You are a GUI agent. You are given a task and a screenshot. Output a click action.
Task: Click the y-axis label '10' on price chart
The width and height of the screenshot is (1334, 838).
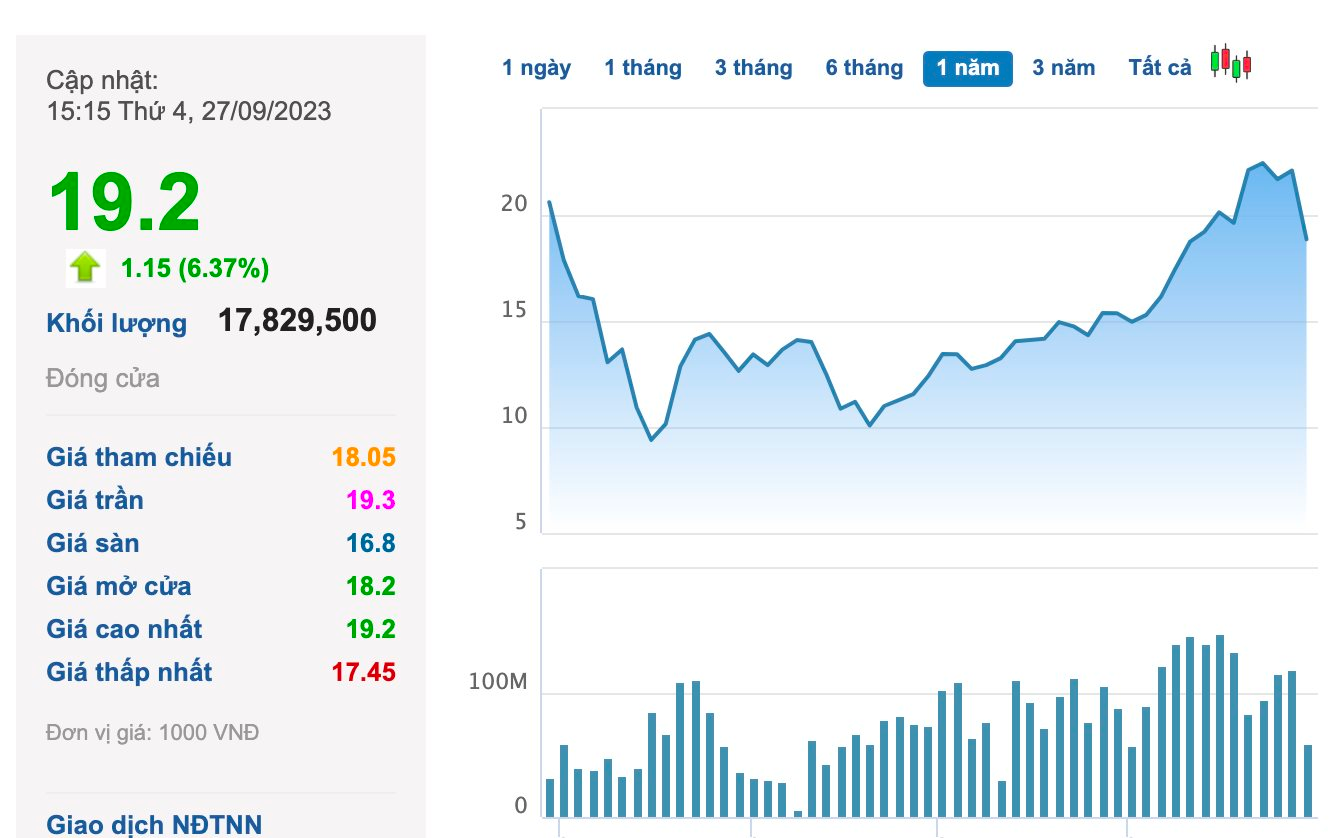pos(514,416)
